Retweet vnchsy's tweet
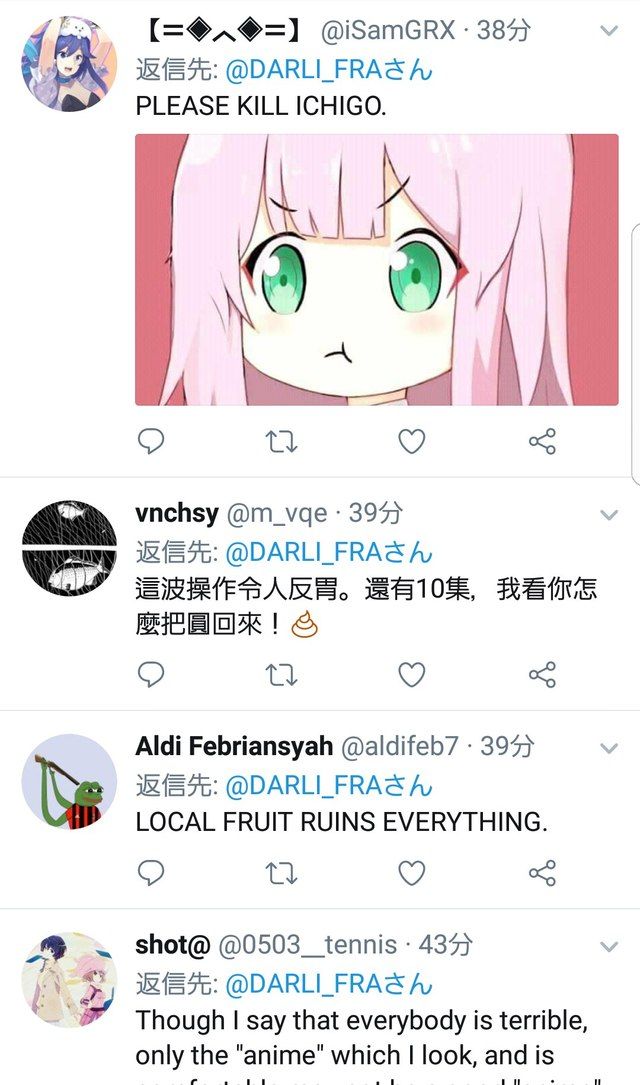 point(281,675)
